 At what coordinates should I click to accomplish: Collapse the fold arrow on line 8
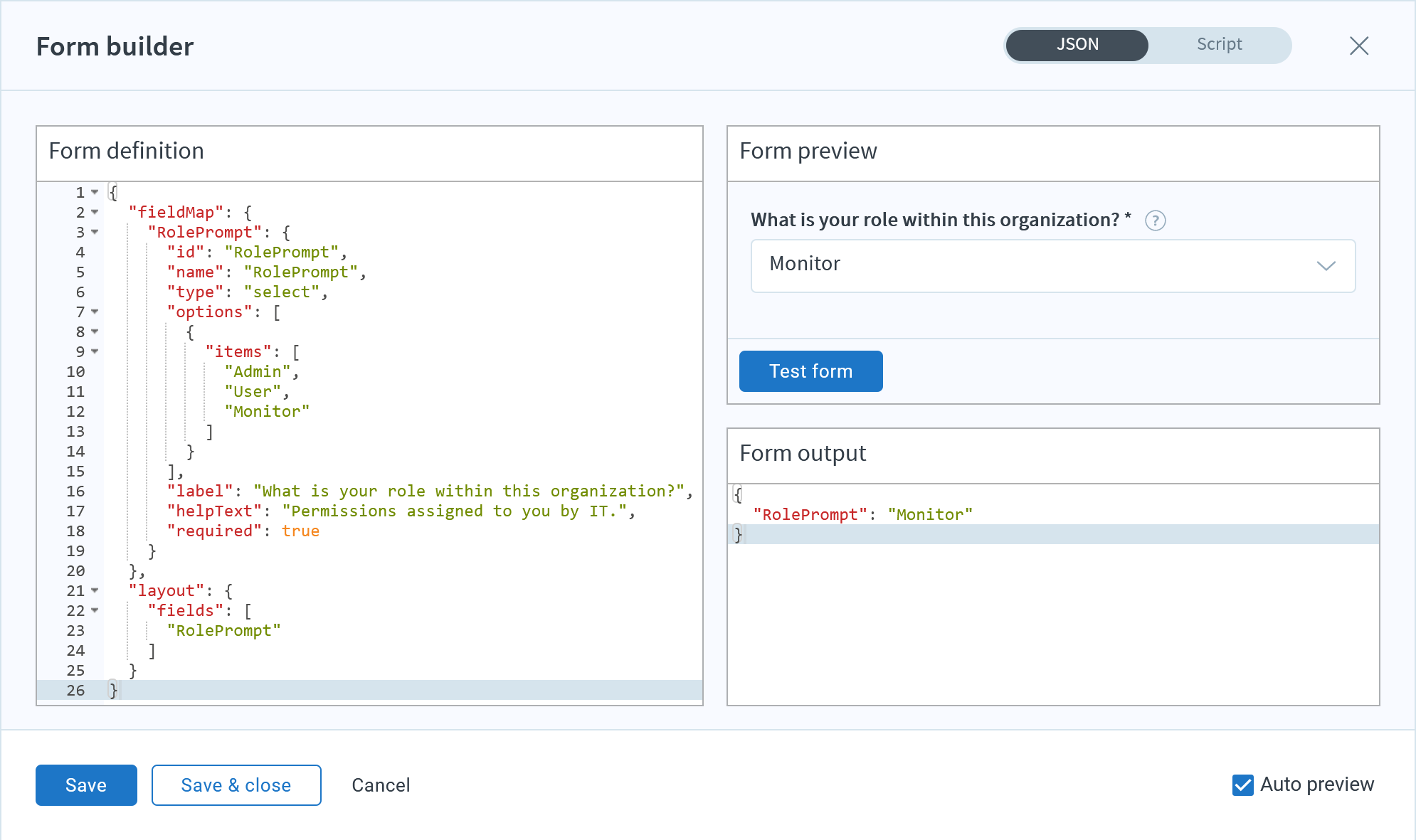pos(95,331)
